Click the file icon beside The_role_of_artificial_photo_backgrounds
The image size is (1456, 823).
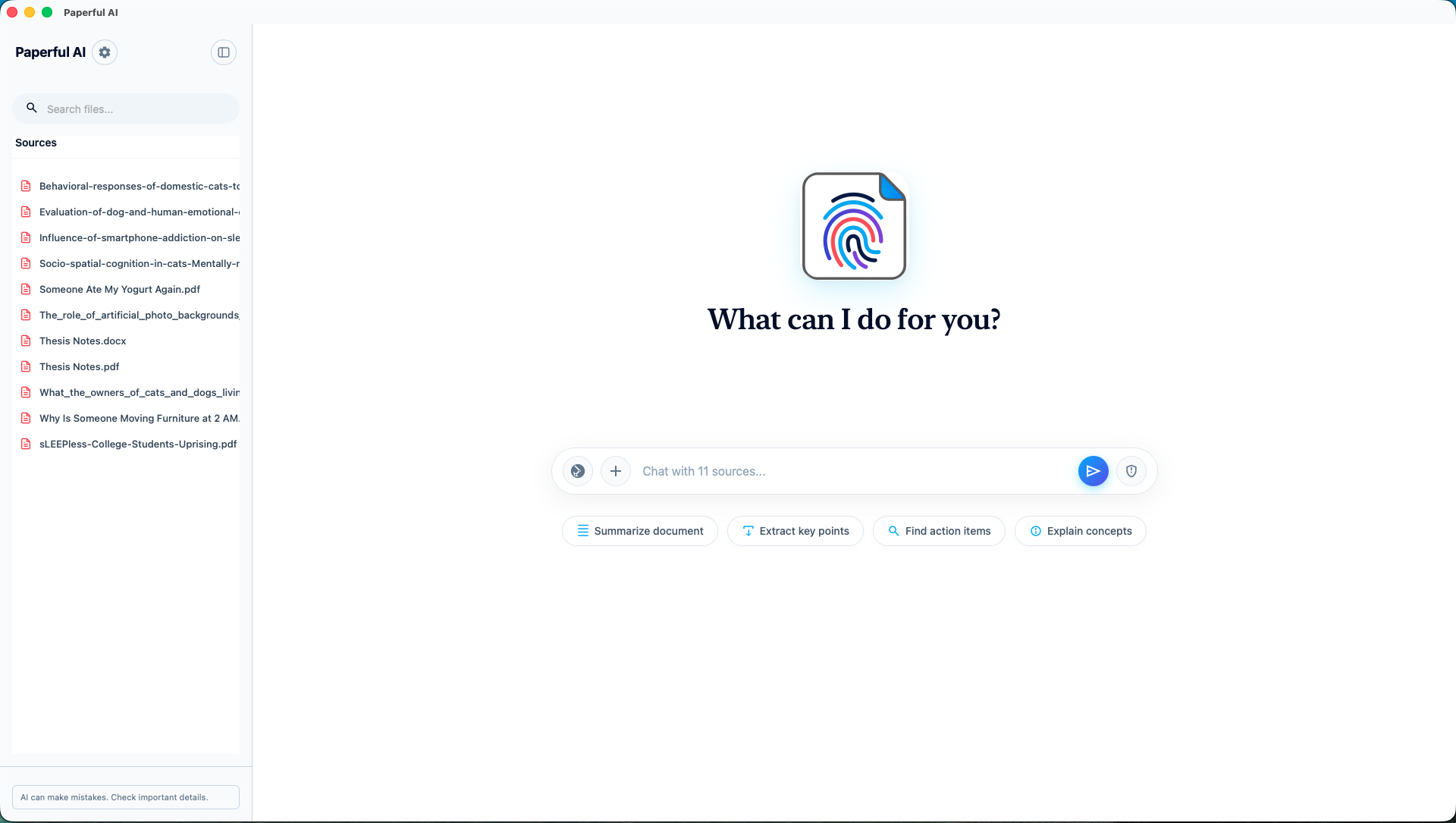(26, 315)
